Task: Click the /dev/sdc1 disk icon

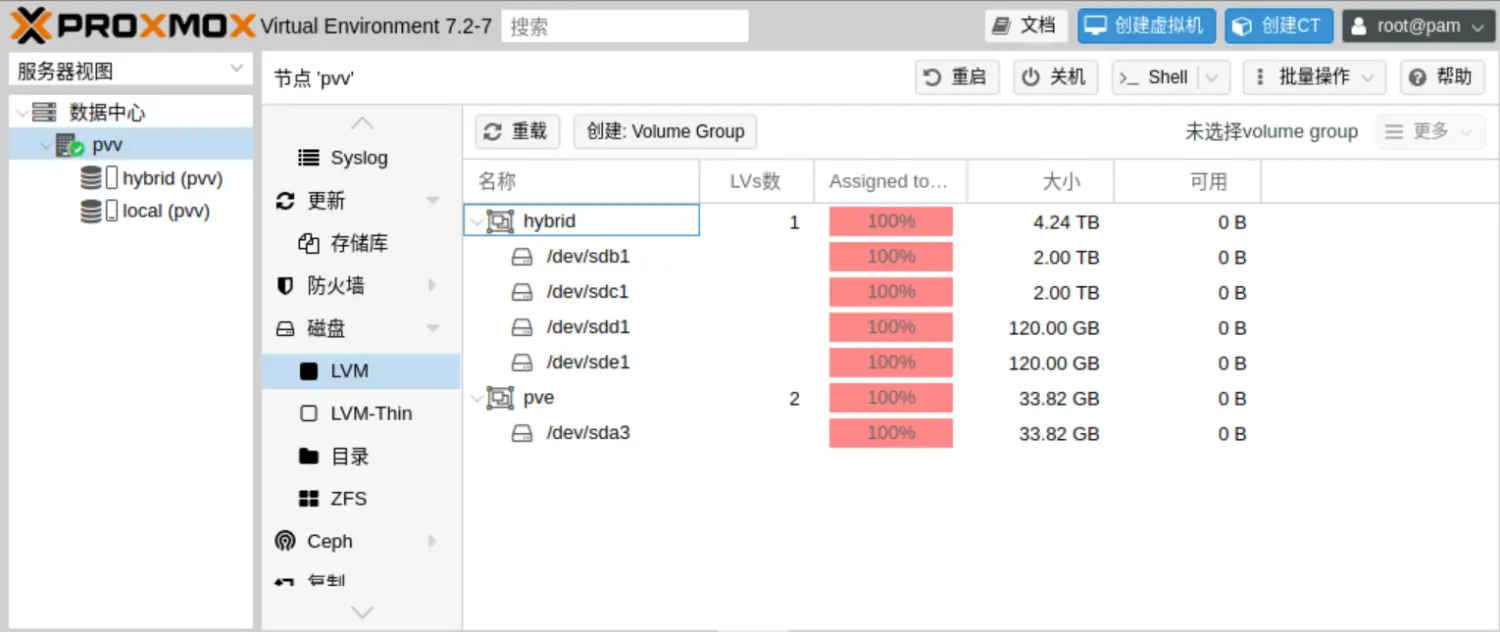Action: [522, 292]
